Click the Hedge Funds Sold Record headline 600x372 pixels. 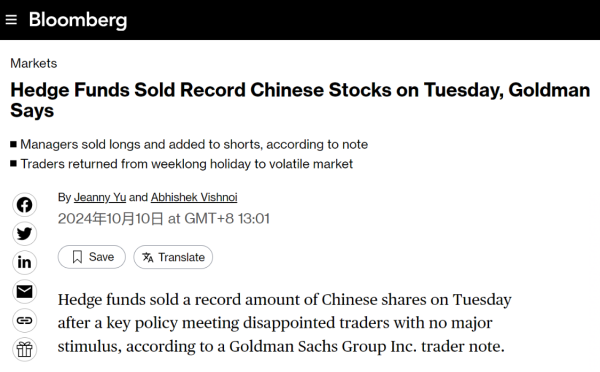[300, 100]
